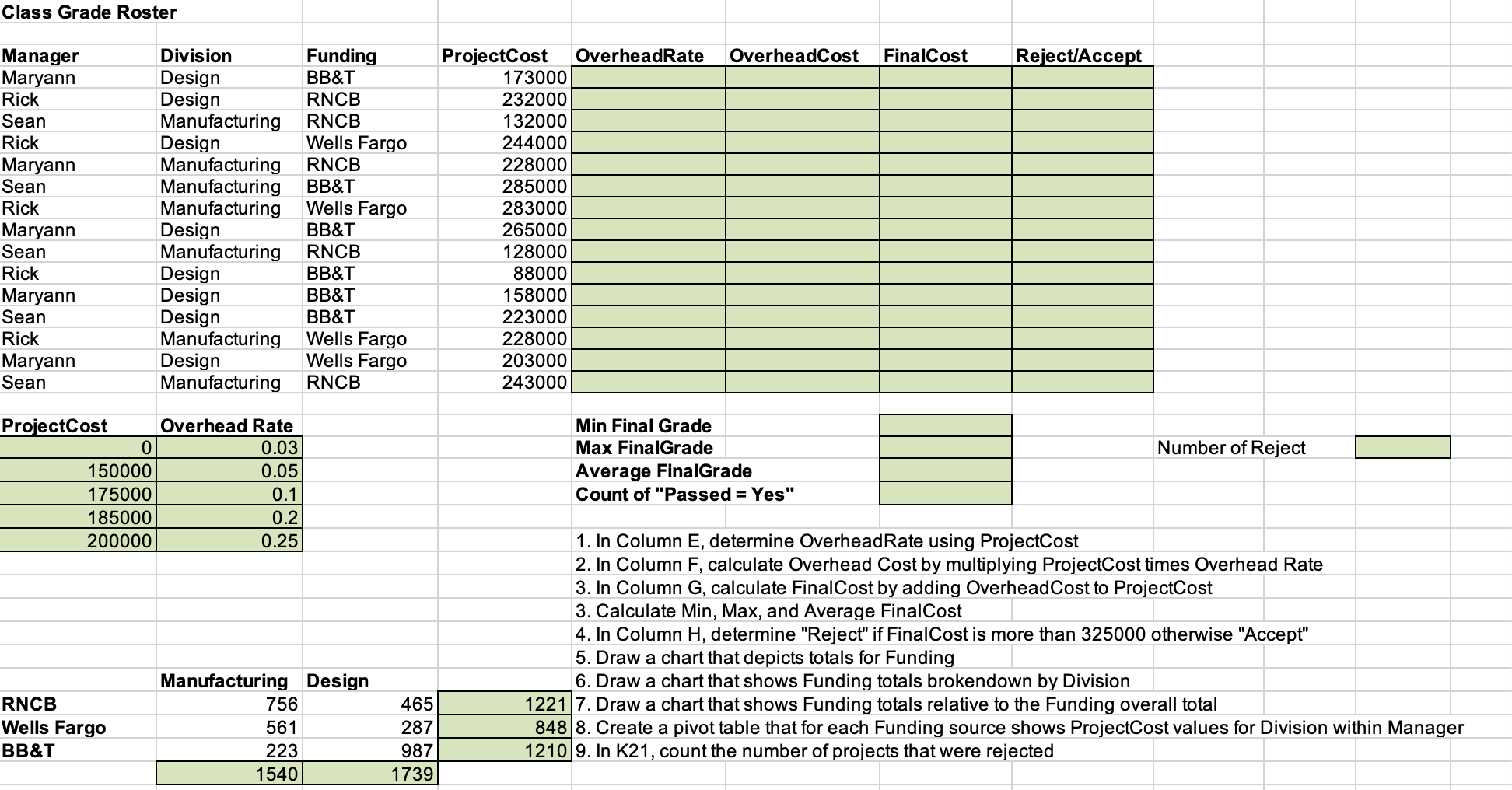Click the cell containing 265000
The width and height of the screenshot is (1512, 790).
[x=505, y=230]
